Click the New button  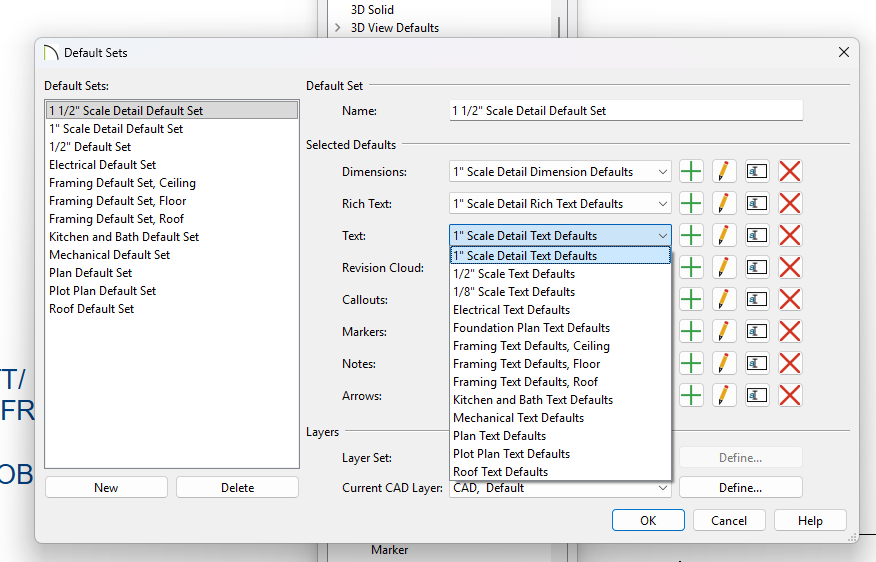click(106, 488)
